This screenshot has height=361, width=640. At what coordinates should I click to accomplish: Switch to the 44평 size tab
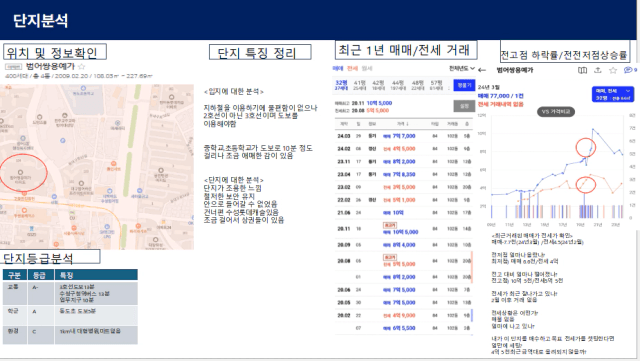click(398, 85)
